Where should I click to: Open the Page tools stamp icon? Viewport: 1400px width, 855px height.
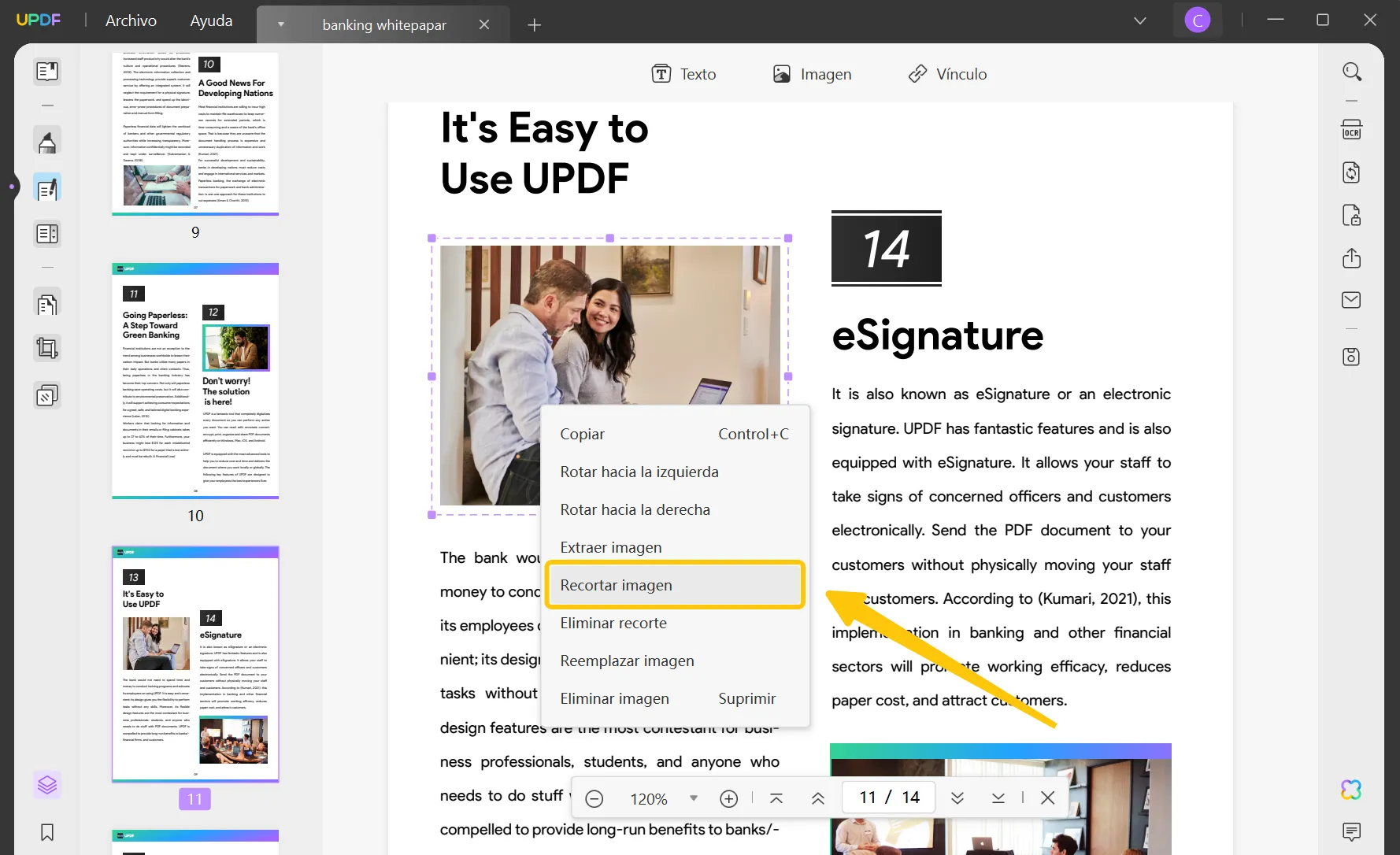pyautogui.click(x=47, y=394)
